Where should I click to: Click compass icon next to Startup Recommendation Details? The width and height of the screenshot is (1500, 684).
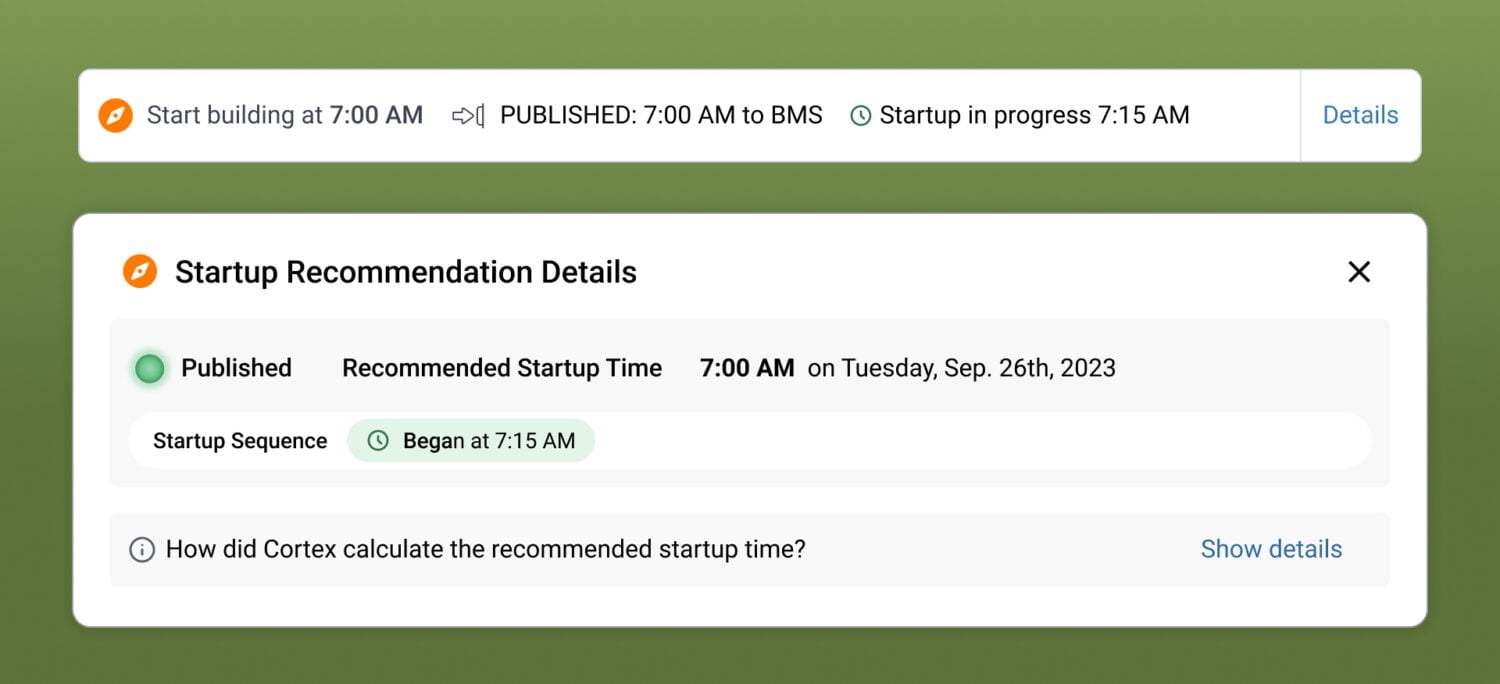(140, 272)
